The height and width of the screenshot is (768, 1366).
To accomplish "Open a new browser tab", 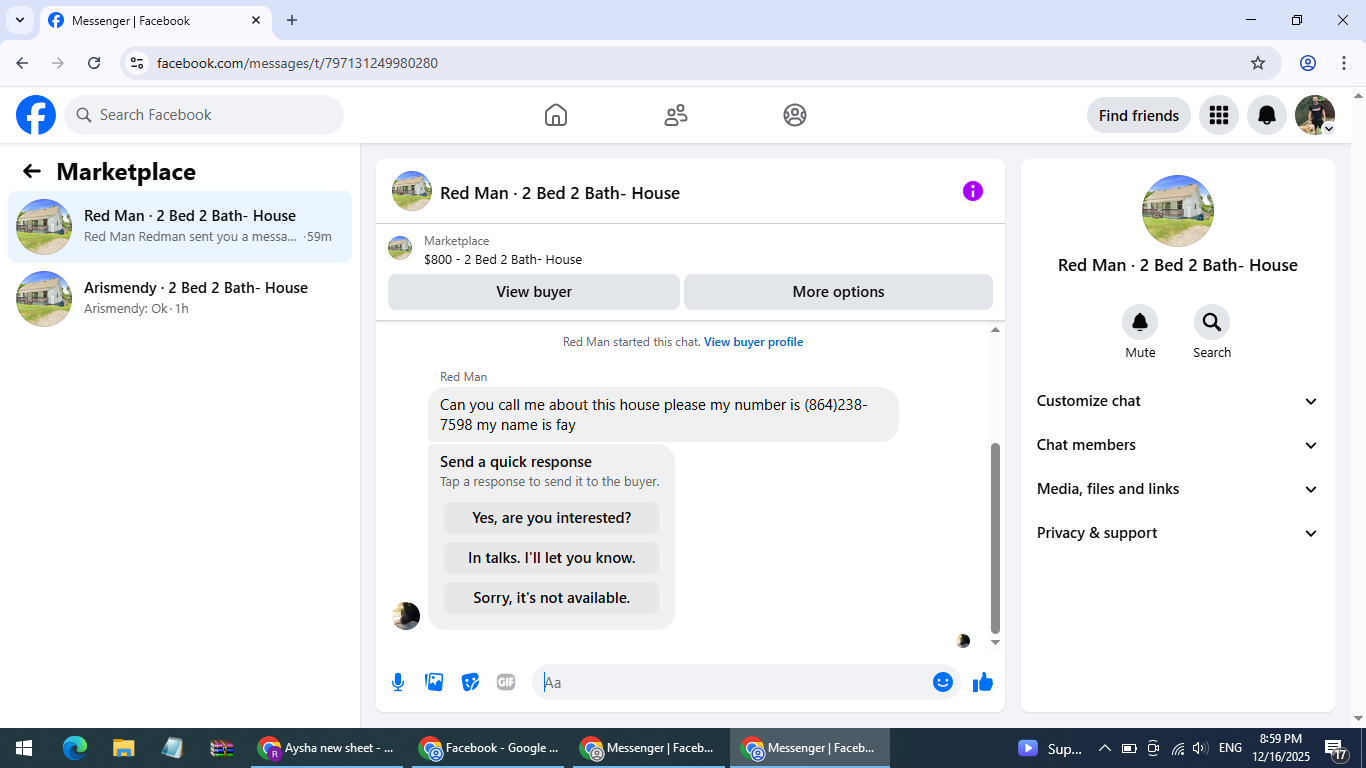I will pyautogui.click(x=292, y=20).
